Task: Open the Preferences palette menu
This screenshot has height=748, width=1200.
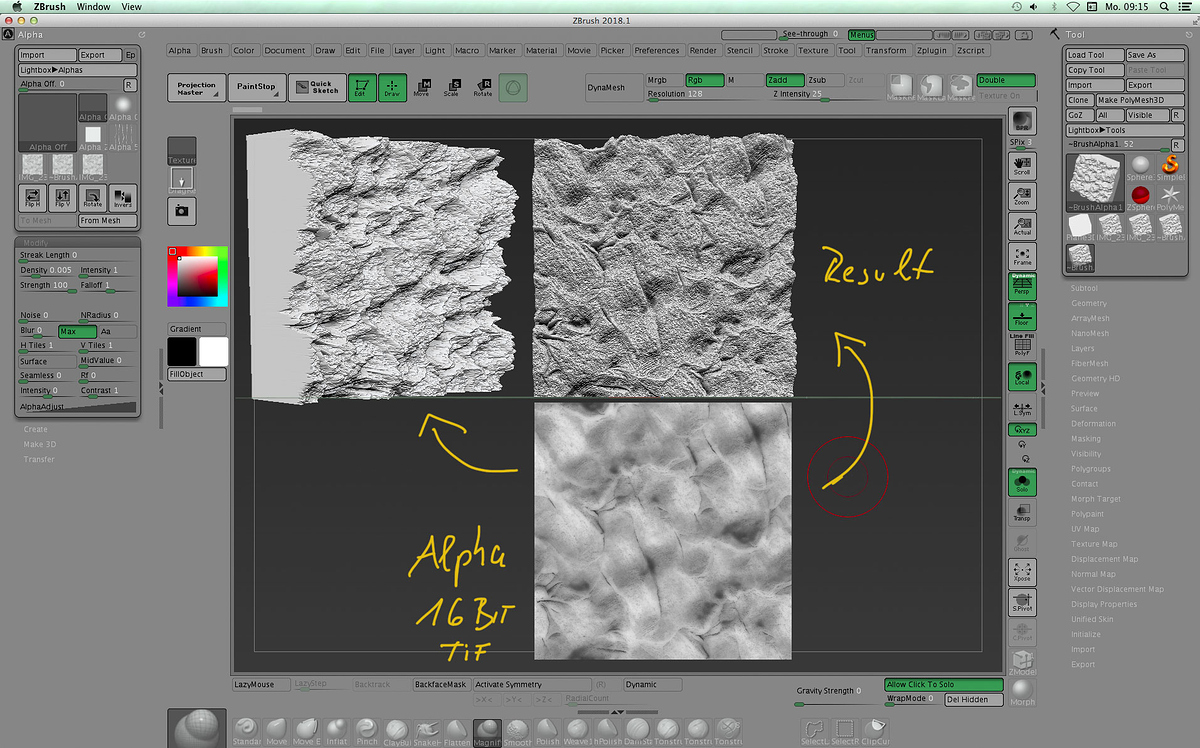Action: 657,50
